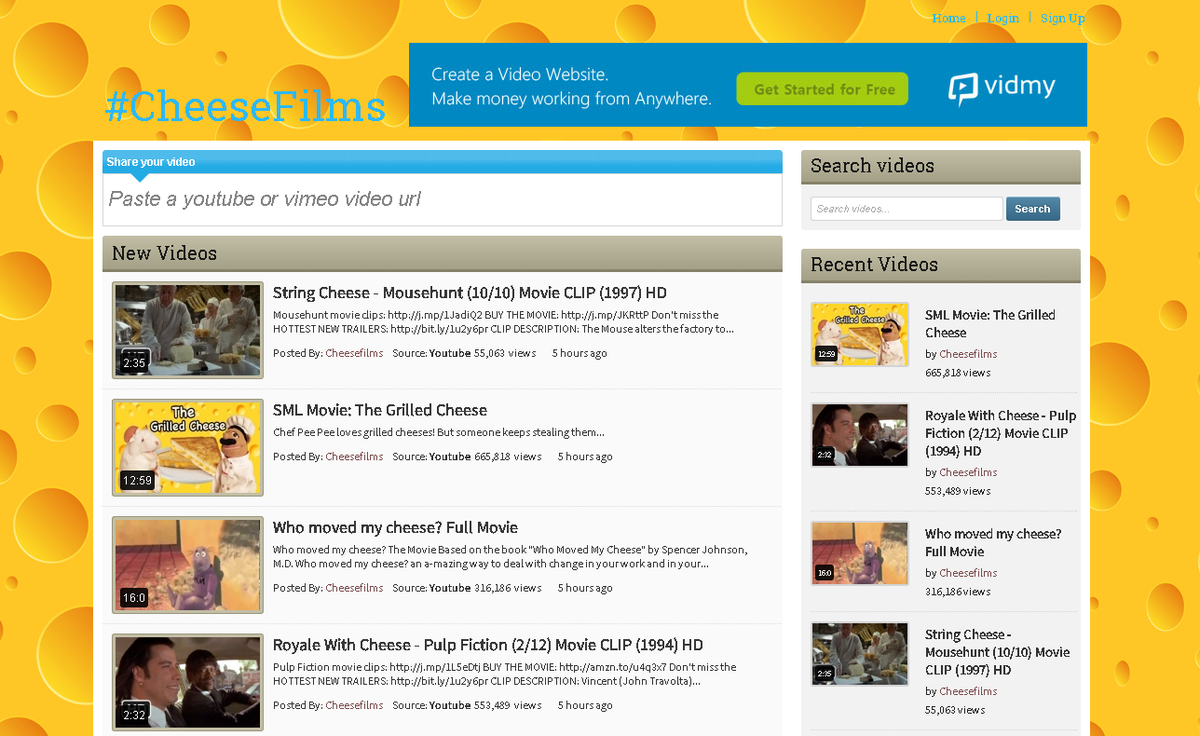1200x736 pixels.
Task: Click the paste YouTube or Vimeo URL field
Action: point(442,199)
